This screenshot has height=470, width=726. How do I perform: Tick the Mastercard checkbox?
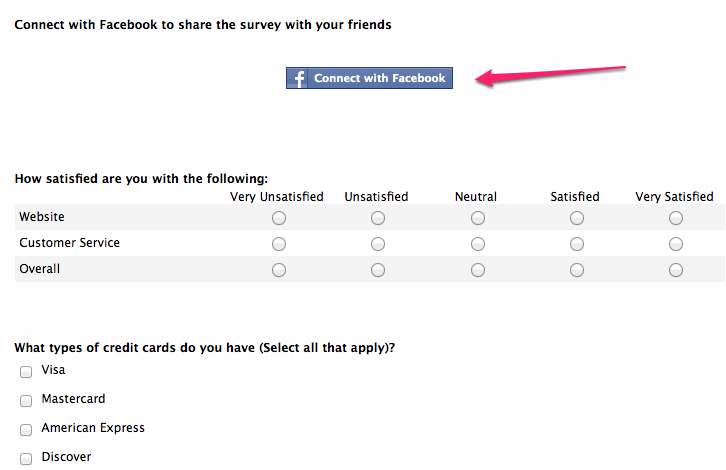(x=26, y=401)
